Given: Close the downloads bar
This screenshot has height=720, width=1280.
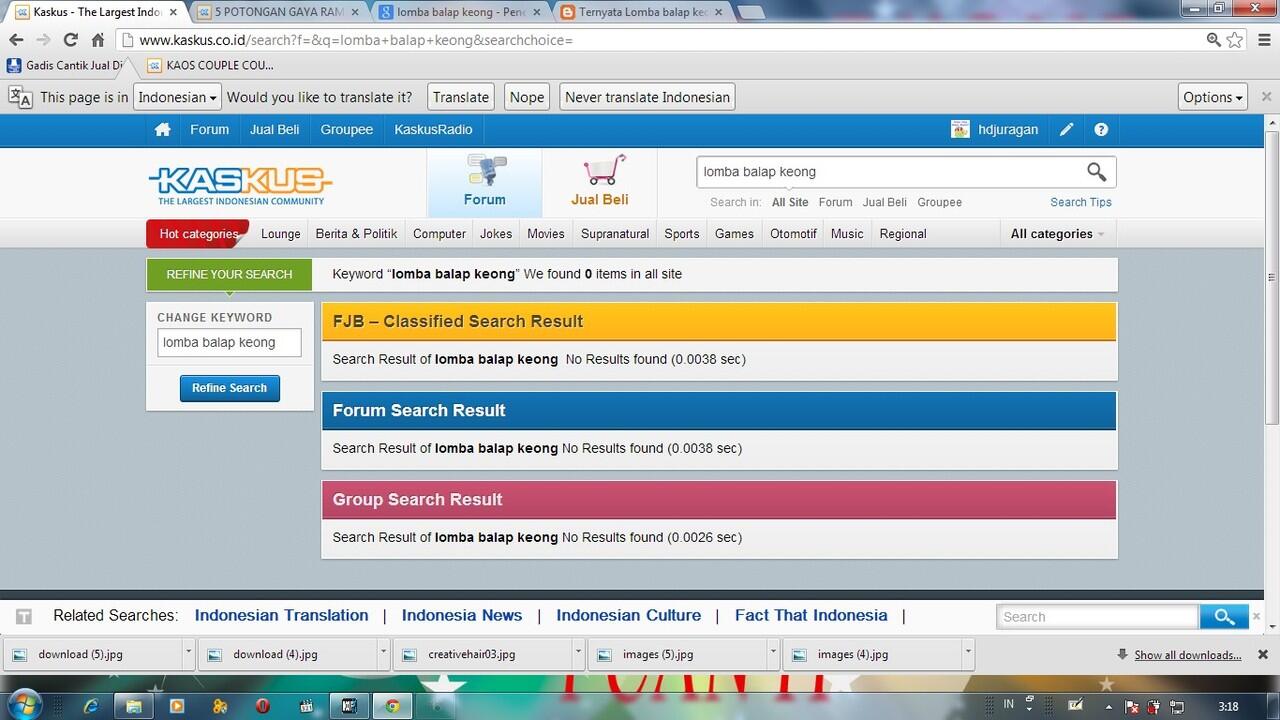Looking at the screenshot, I should tap(1263, 655).
